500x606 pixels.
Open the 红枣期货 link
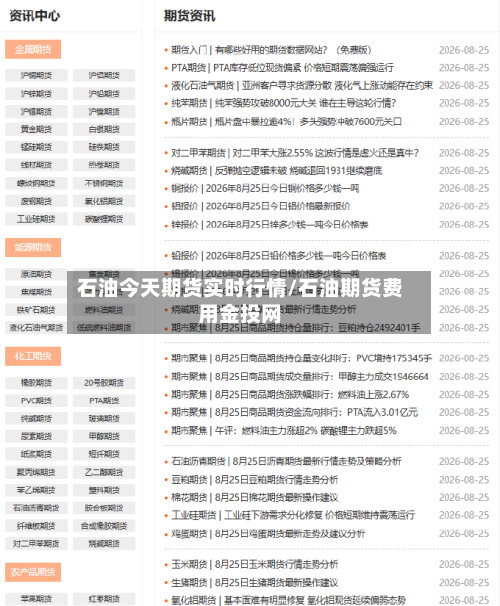coord(104,599)
